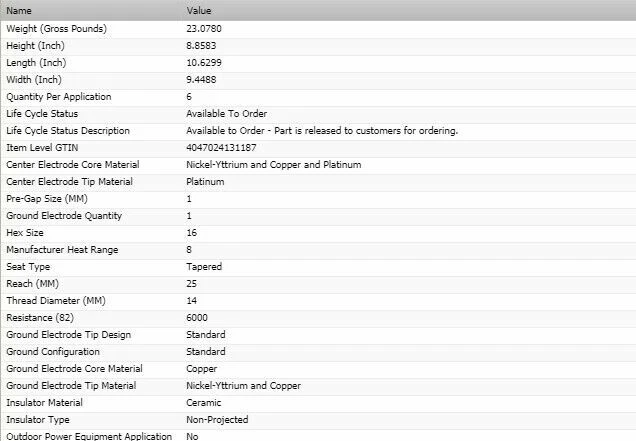Select the Quantity Per Application label
The image size is (636, 441).
coord(59,97)
